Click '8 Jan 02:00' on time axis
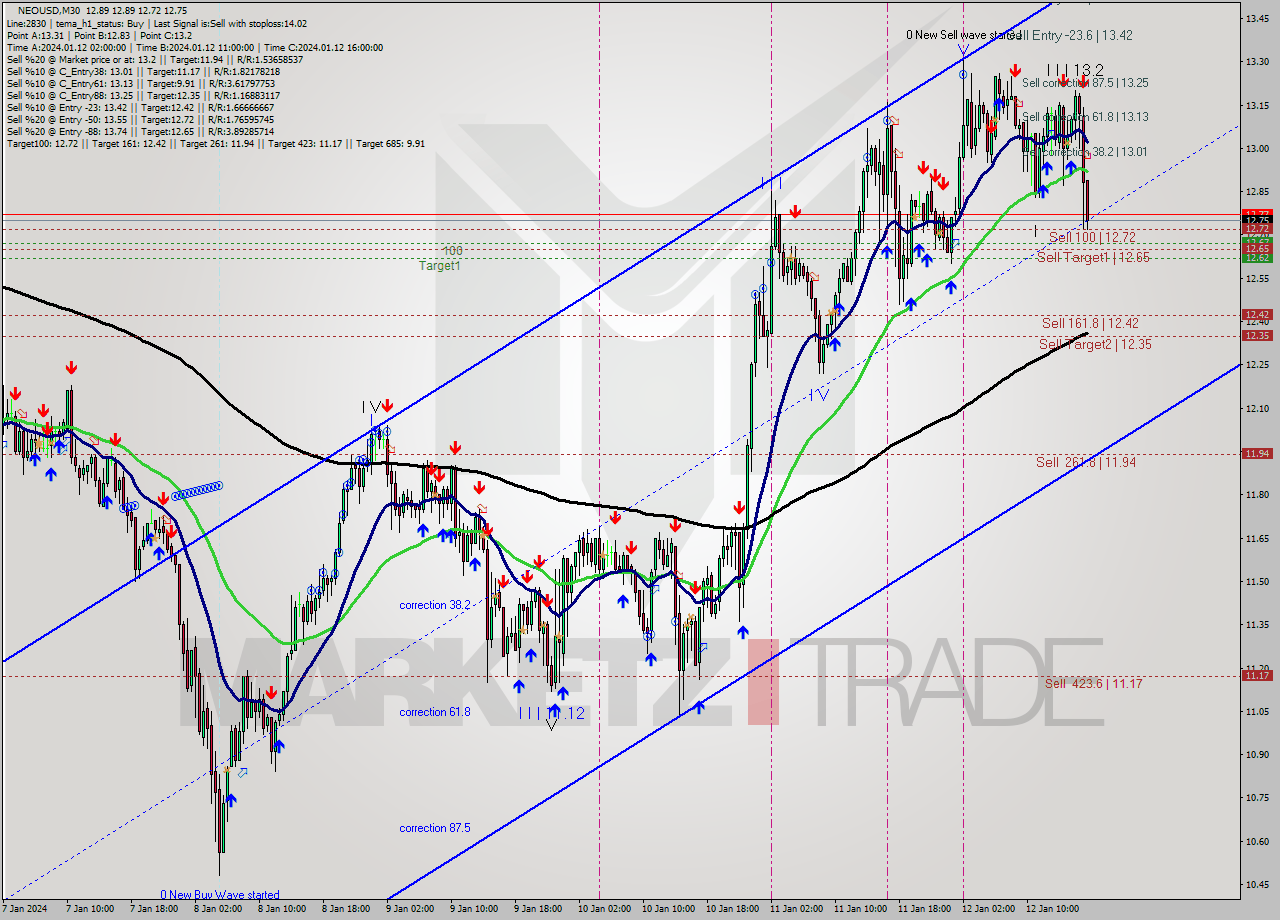 pos(217,909)
